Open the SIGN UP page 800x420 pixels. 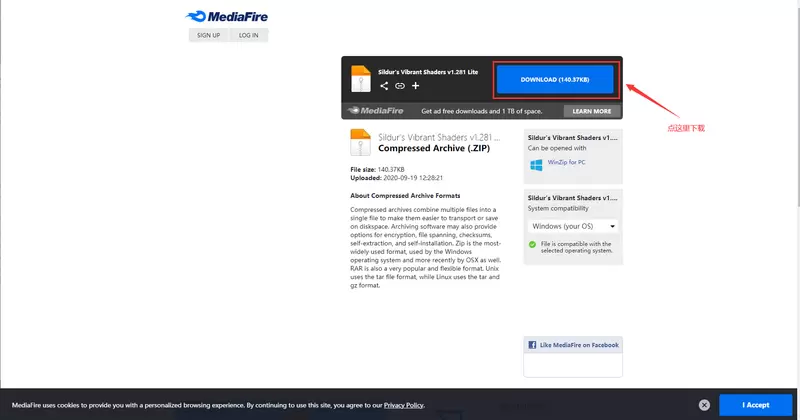(209, 35)
